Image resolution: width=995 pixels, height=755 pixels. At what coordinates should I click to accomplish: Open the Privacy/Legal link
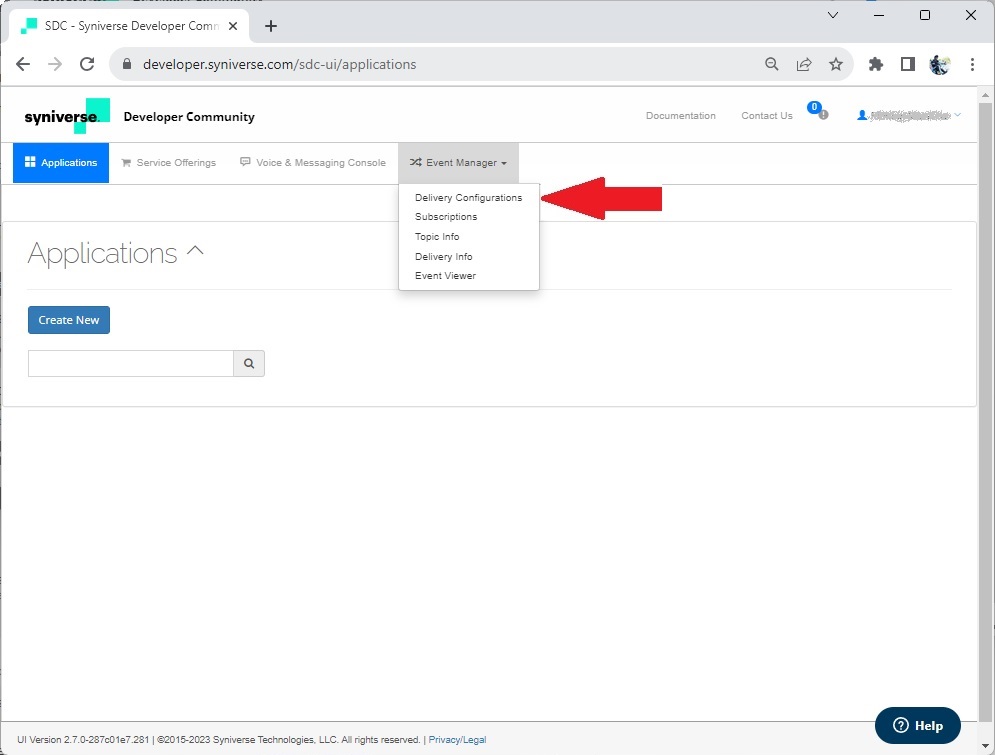click(457, 740)
